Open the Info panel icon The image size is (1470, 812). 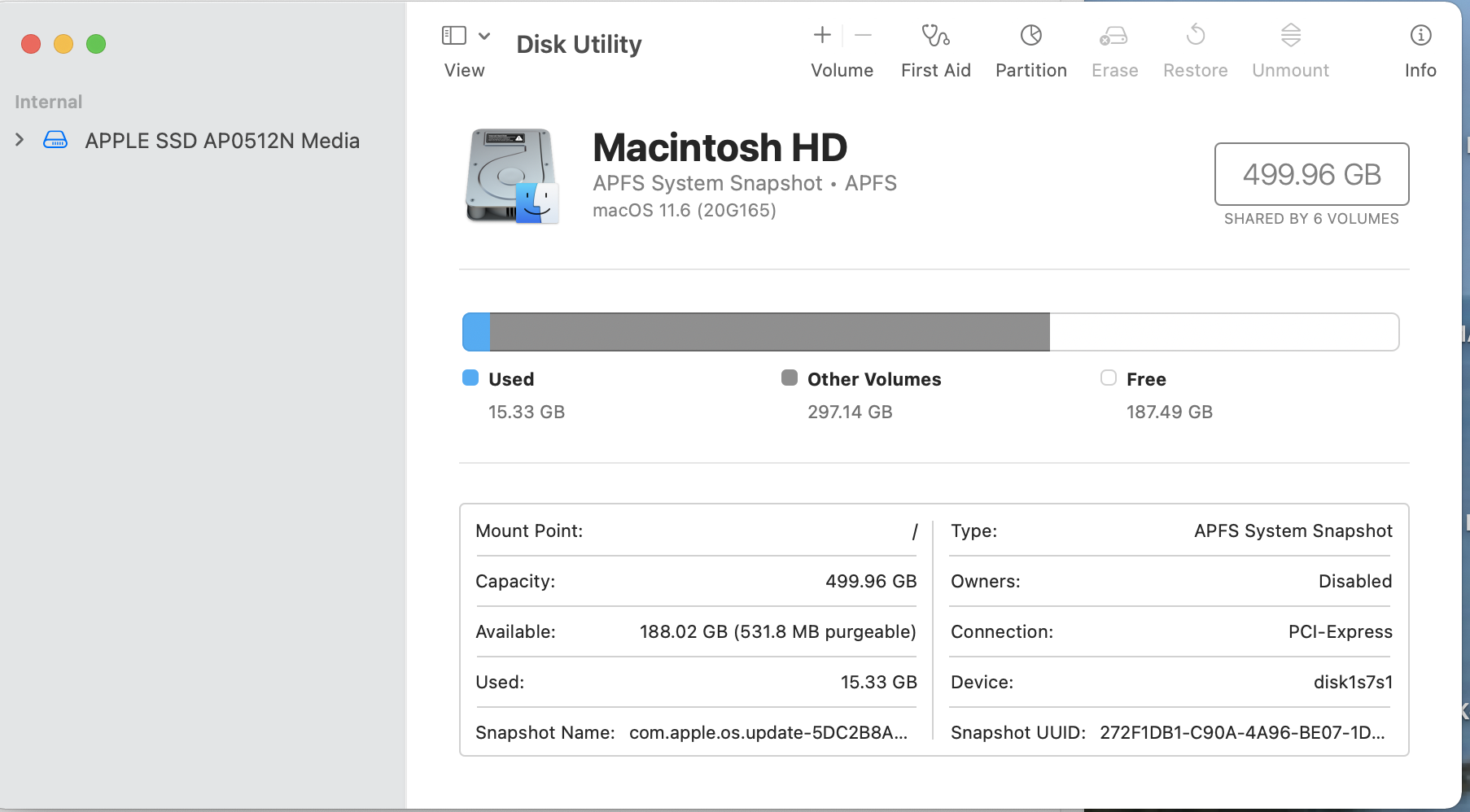coord(1420,36)
